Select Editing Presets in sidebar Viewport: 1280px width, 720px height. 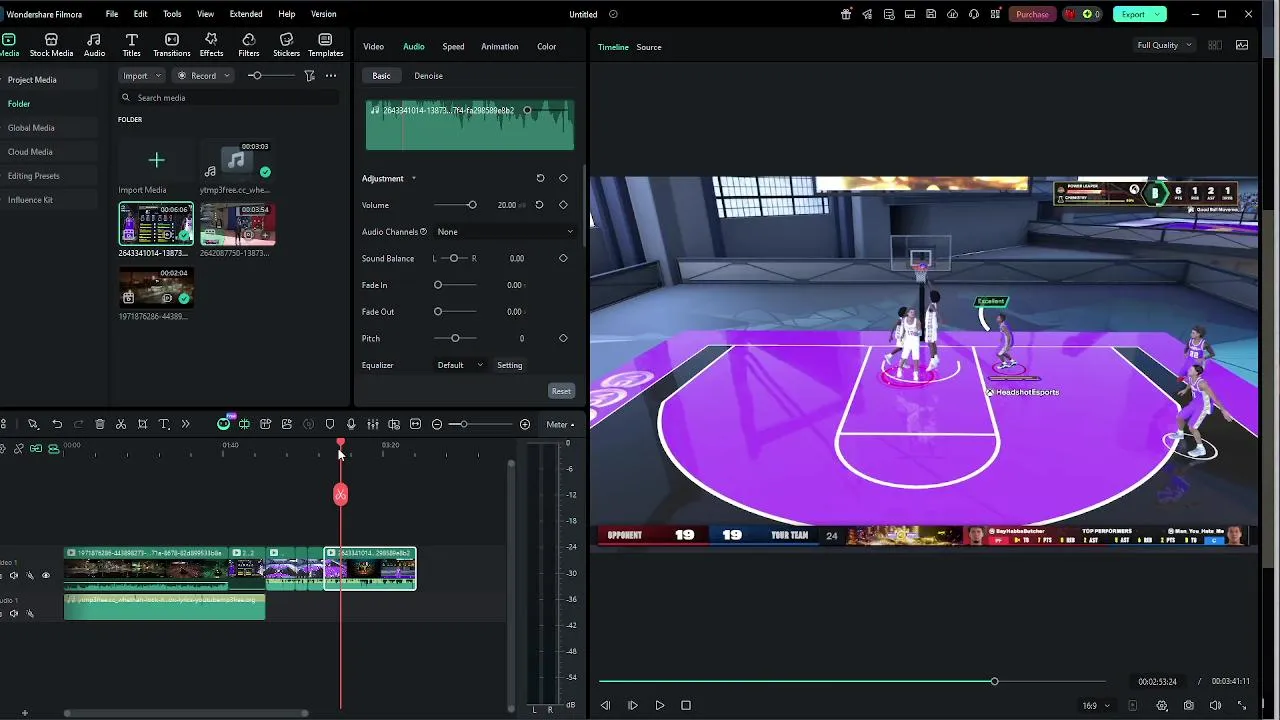(34, 176)
